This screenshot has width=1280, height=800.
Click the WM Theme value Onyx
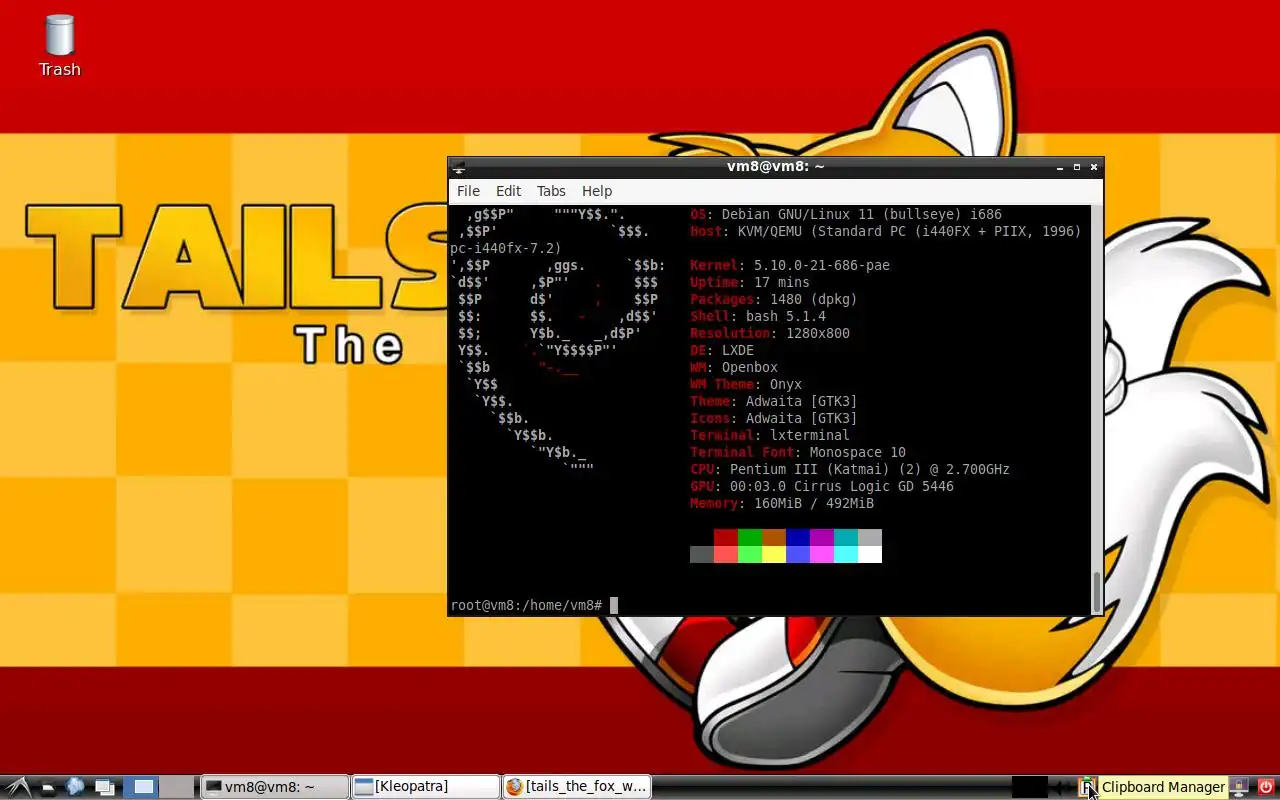pyautogui.click(x=785, y=384)
